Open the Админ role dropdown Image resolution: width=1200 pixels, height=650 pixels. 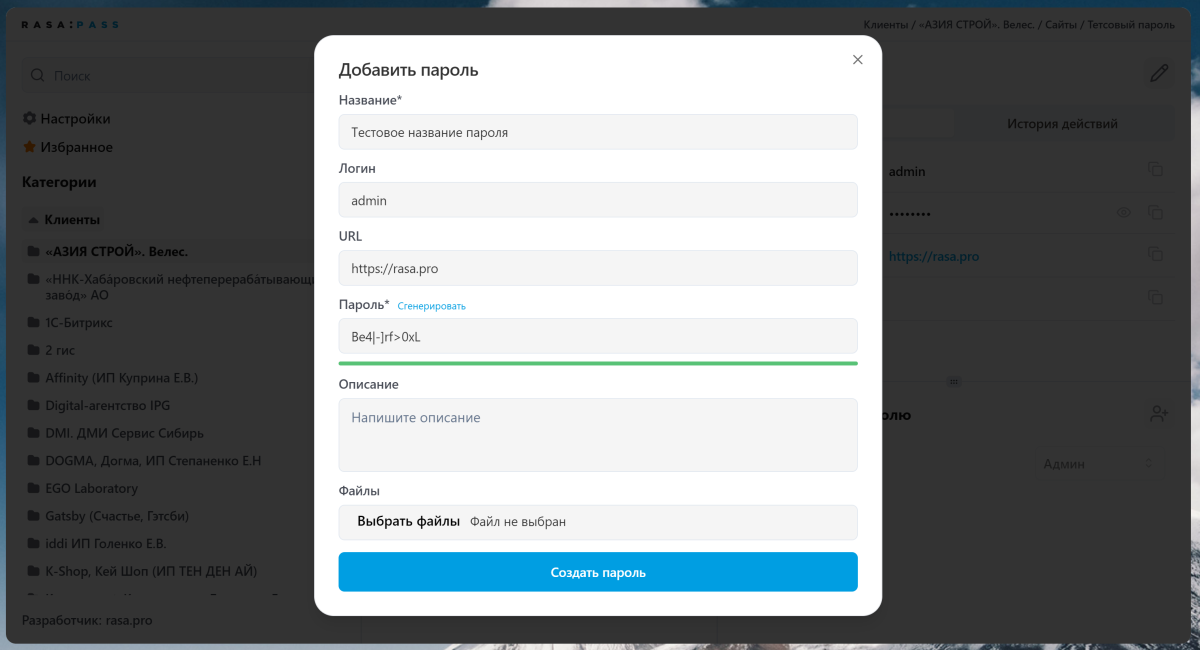(1097, 464)
